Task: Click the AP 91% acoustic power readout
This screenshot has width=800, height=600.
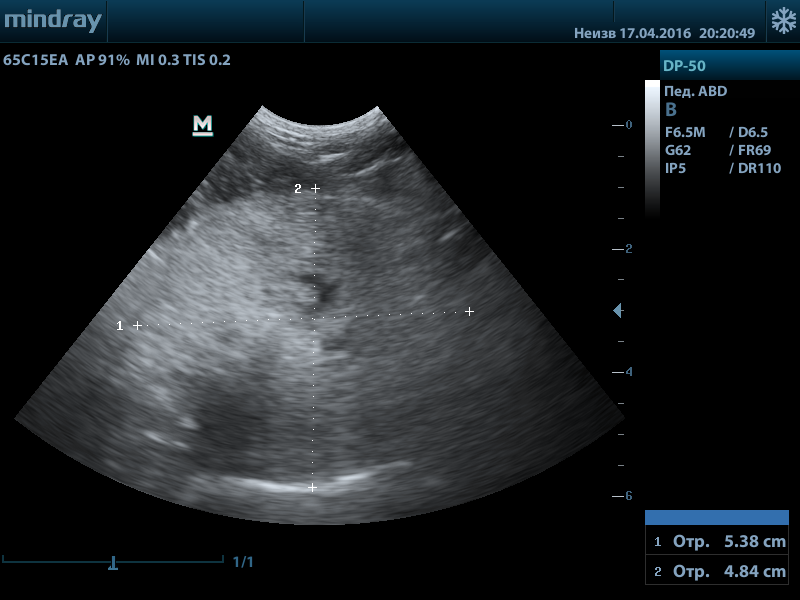Action: coord(102,60)
